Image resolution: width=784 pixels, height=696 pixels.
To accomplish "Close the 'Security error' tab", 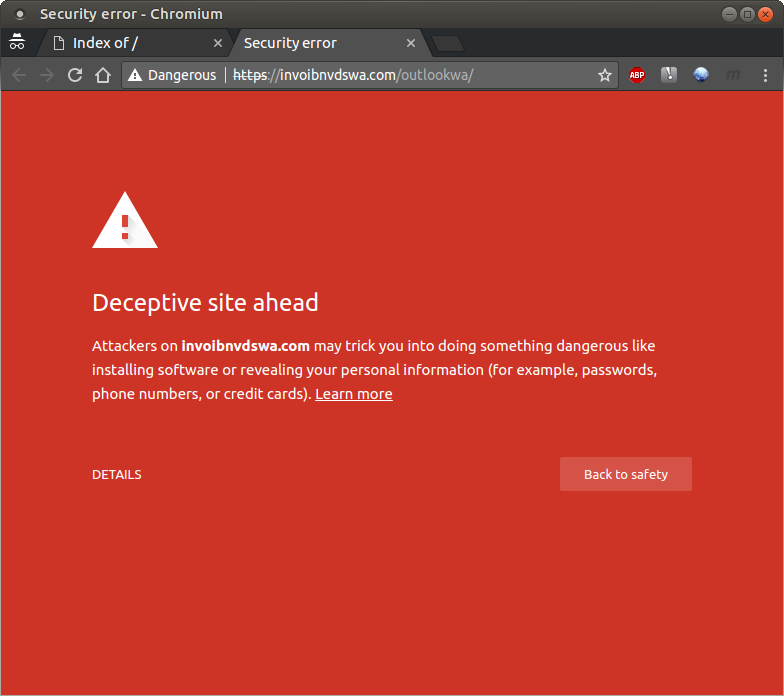I will (x=410, y=43).
